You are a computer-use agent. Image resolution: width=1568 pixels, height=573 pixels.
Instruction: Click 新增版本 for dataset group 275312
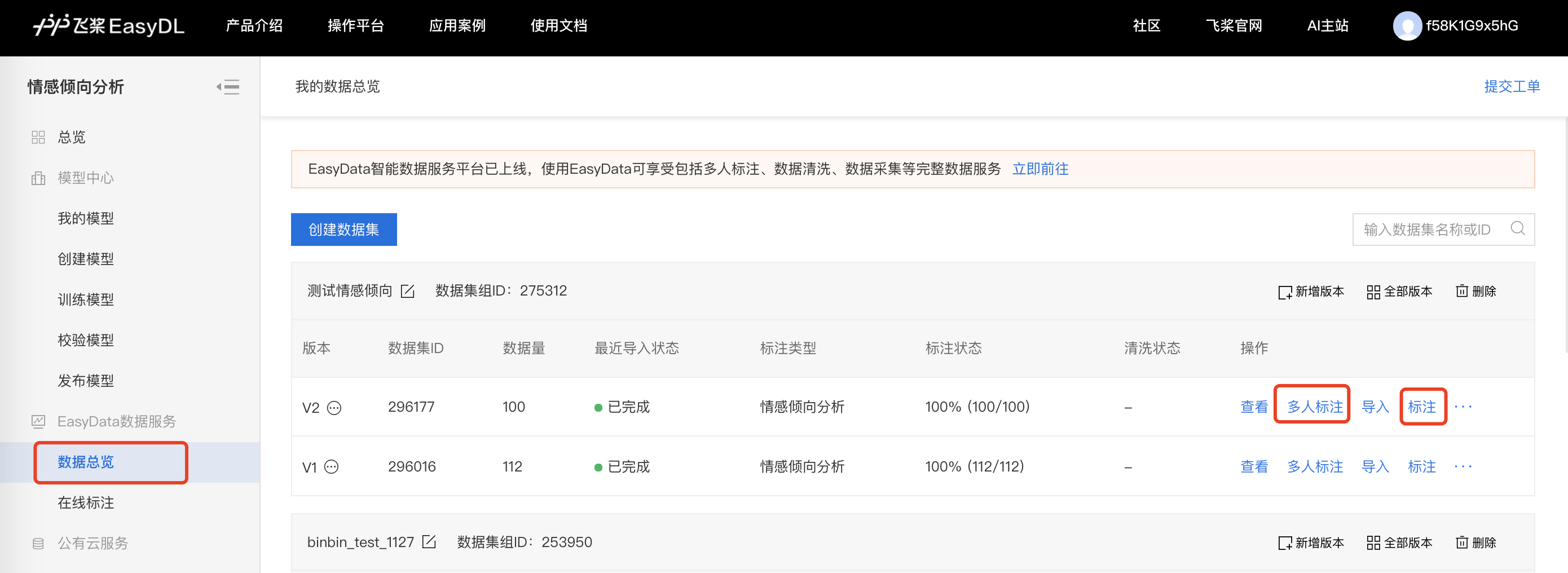[x=1311, y=292]
